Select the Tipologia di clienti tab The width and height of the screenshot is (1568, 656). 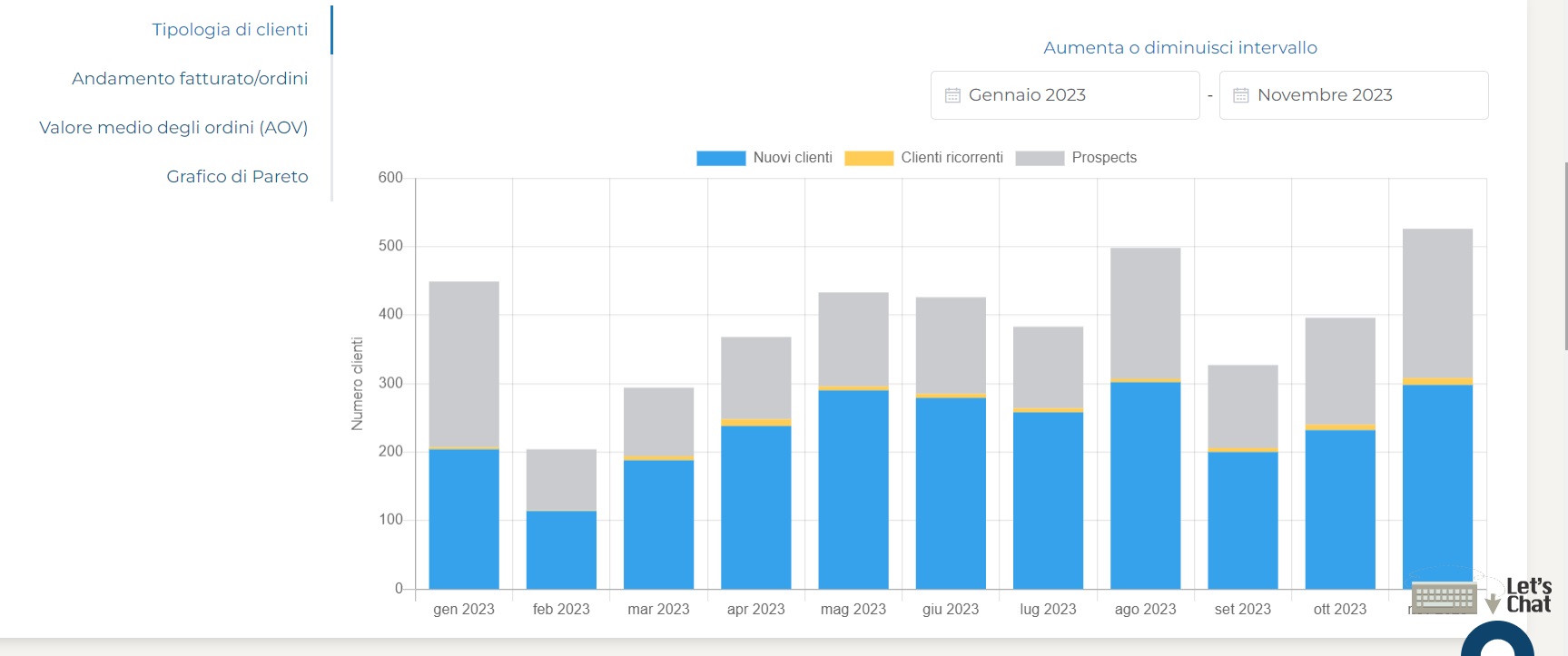click(230, 30)
